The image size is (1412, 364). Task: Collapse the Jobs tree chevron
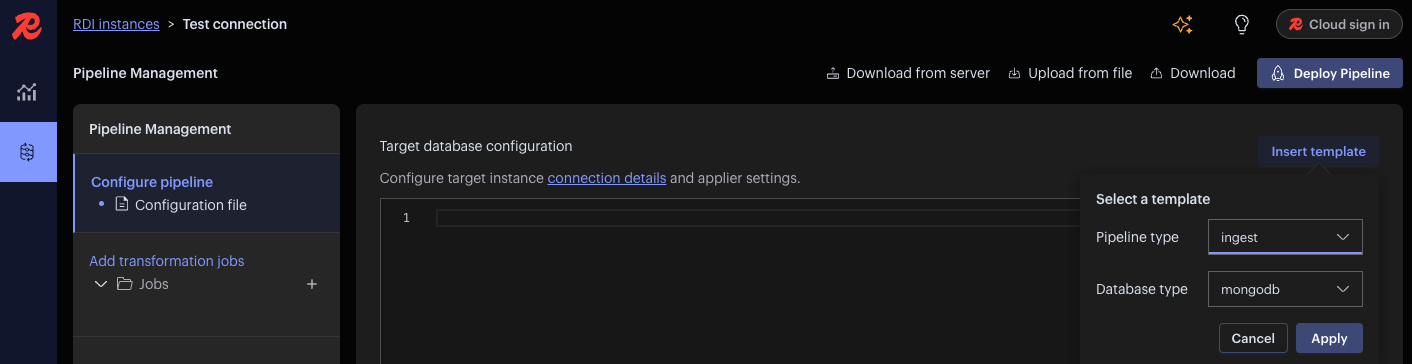point(100,284)
